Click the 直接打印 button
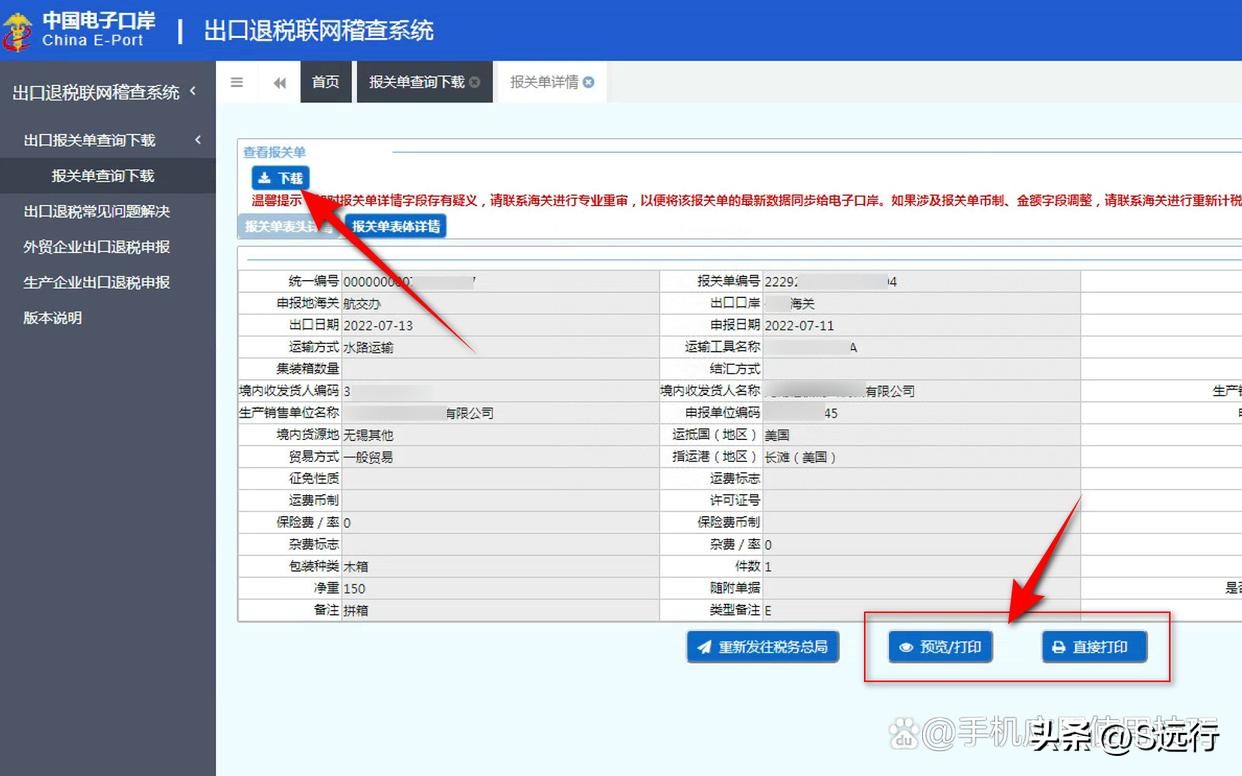 (1094, 646)
